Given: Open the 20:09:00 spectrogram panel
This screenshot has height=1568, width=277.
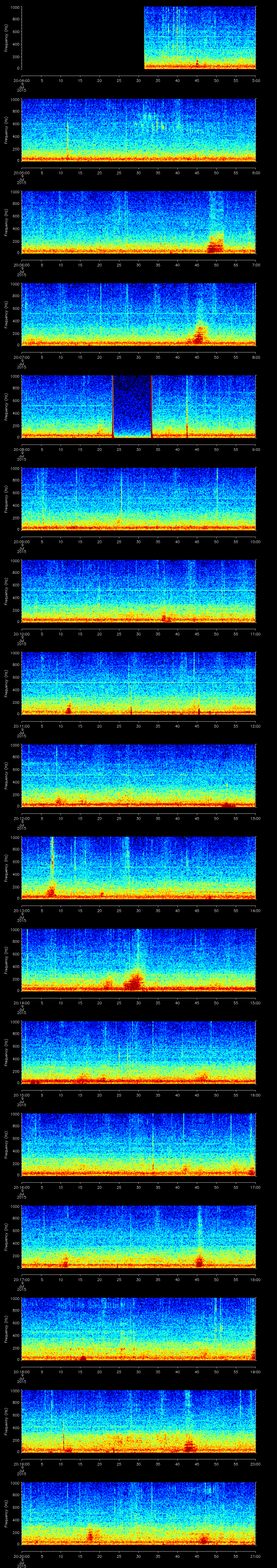Looking at the screenshot, I should tap(138, 499).
